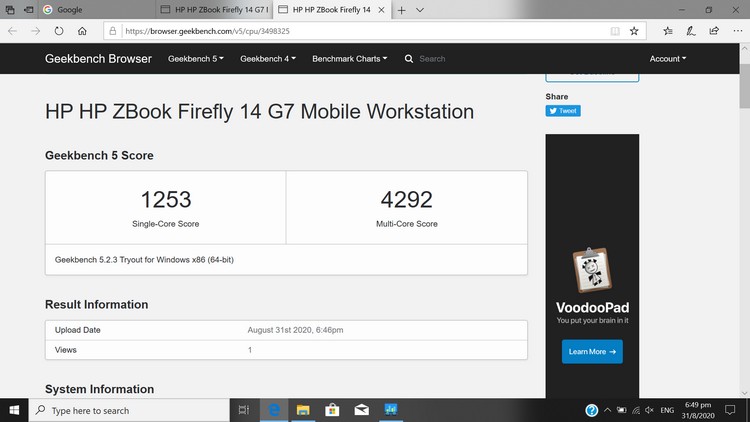750x422 pixels.
Task: Go to the browser Home page
Action: [82, 31]
